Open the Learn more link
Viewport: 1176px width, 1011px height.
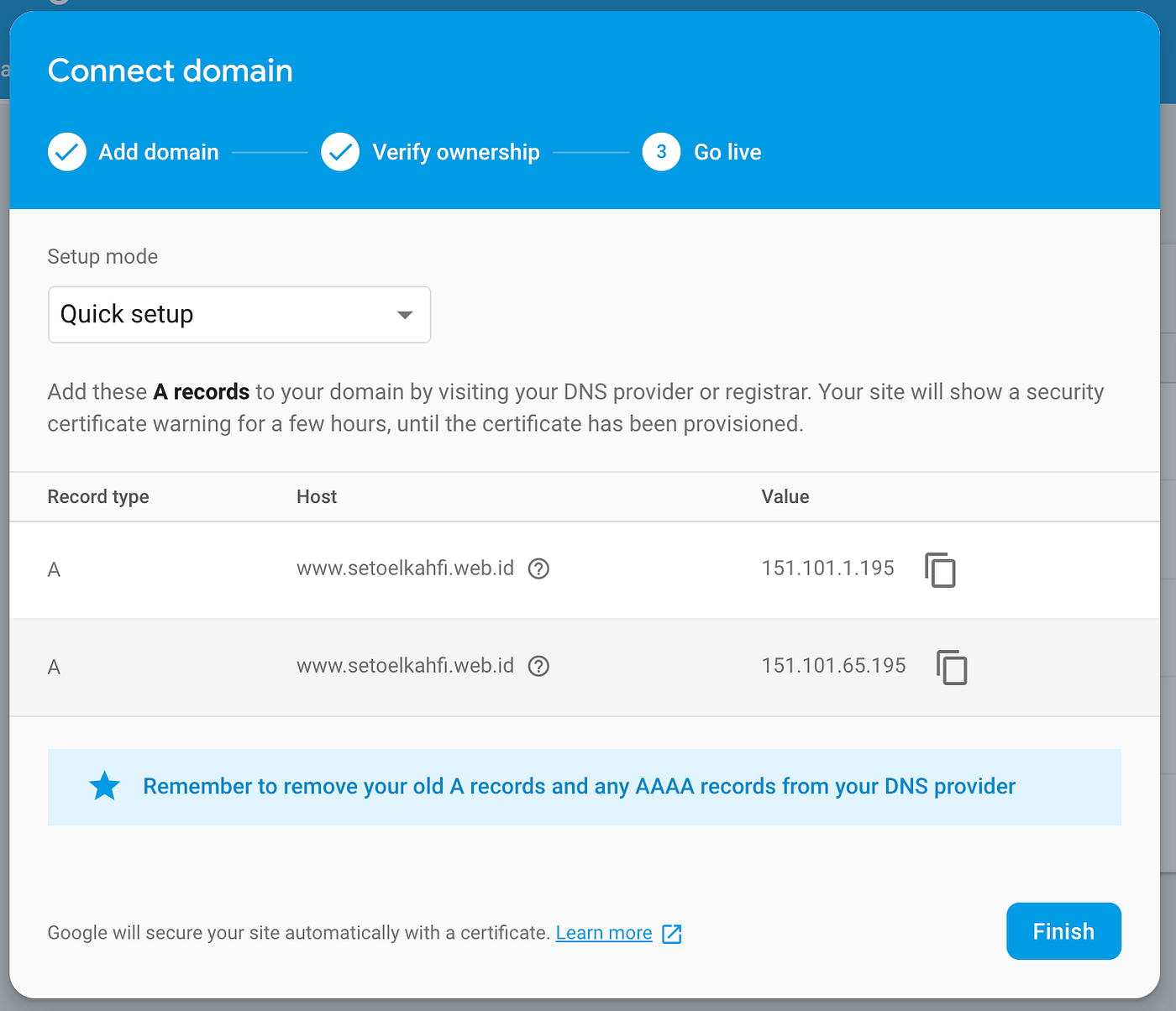point(603,933)
